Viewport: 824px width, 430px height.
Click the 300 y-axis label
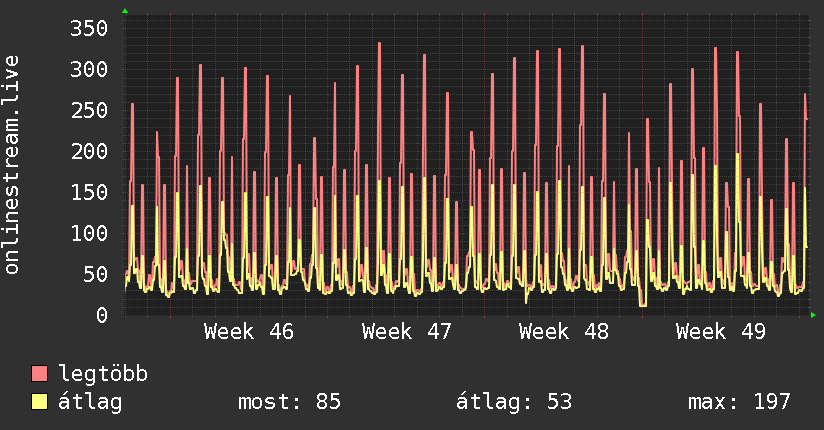89,69
